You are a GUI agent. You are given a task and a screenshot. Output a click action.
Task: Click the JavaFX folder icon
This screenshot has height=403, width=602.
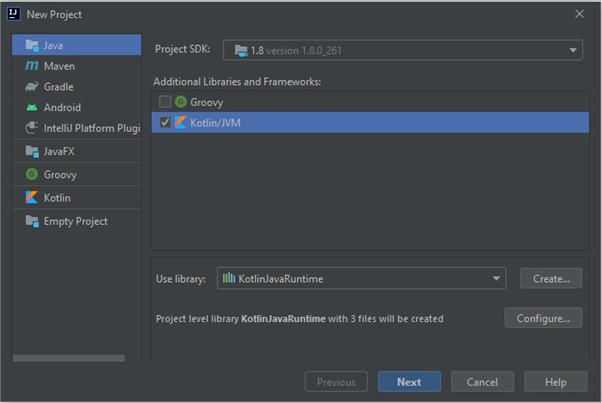point(30,151)
